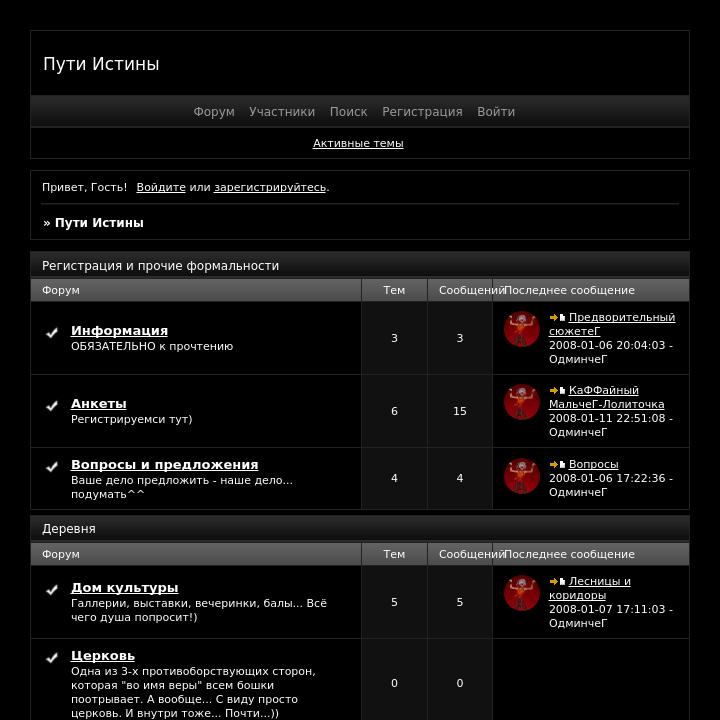This screenshot has width=720, height=720.
Task: Open the Участники menu item
Action: [282, 112]
